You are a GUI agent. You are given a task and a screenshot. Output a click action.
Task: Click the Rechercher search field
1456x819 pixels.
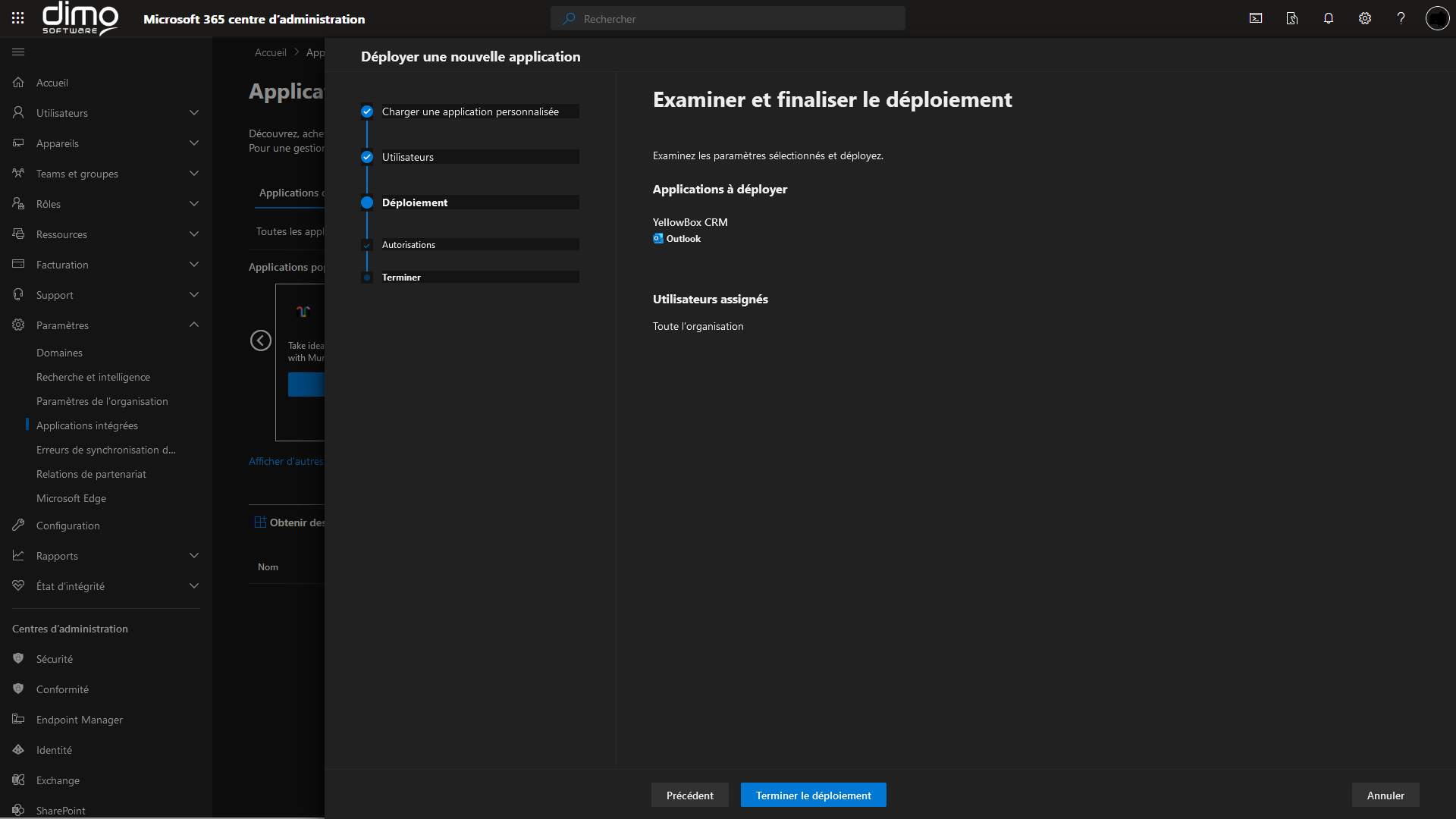click(728, 19)
